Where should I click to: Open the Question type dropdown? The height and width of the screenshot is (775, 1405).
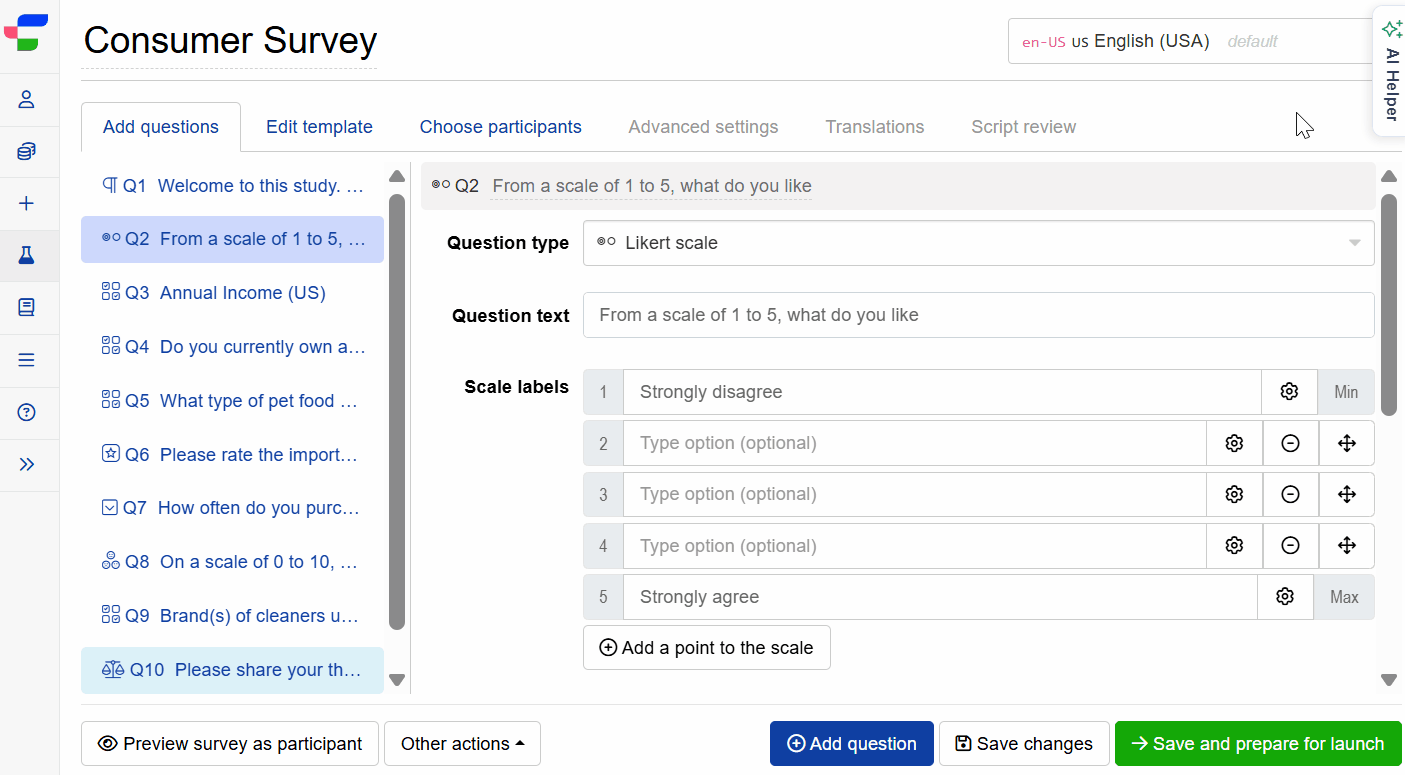click(x=978, y=242)
